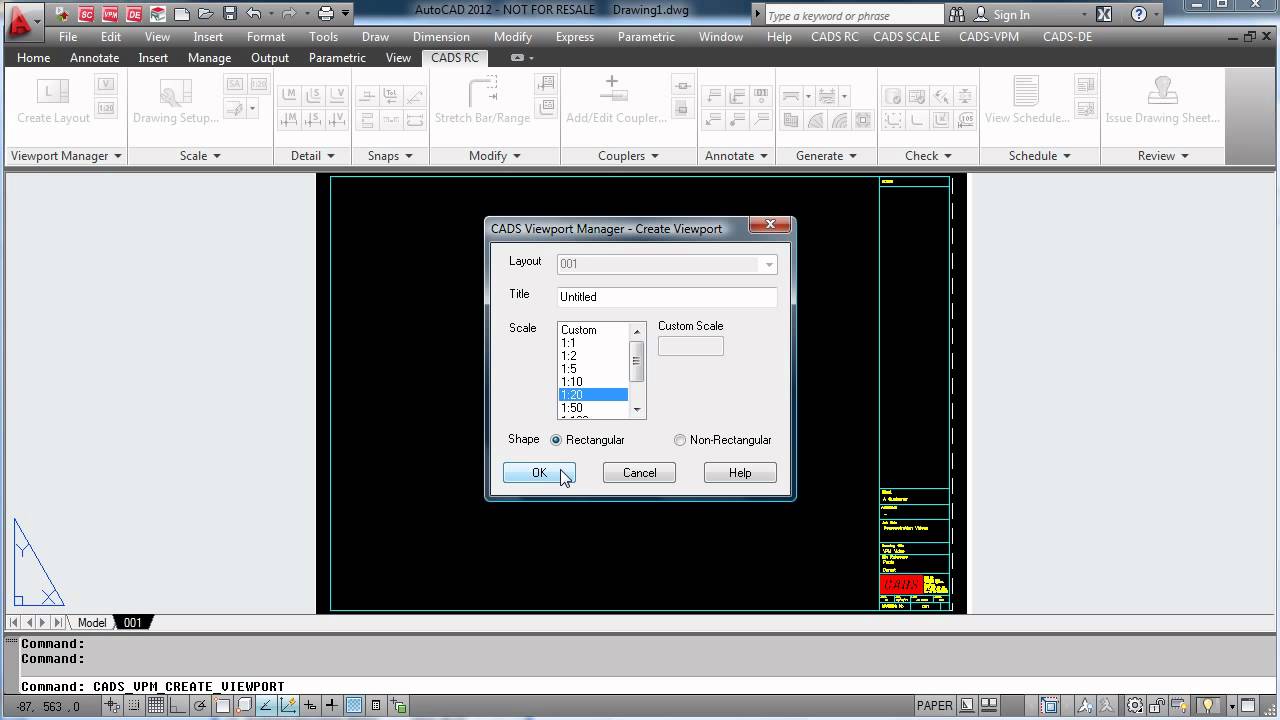
Task: Select the Rectangular shape radio button
Action: (x=557, y=440)
